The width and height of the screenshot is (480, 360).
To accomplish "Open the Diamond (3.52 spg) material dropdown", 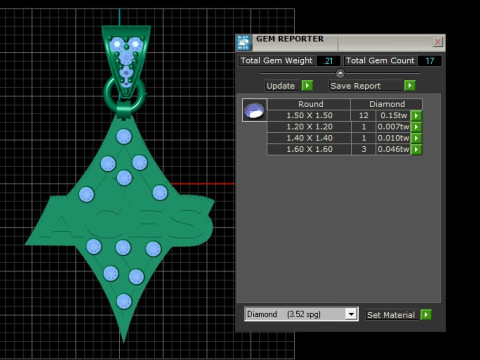I will [x=351, y=314].
